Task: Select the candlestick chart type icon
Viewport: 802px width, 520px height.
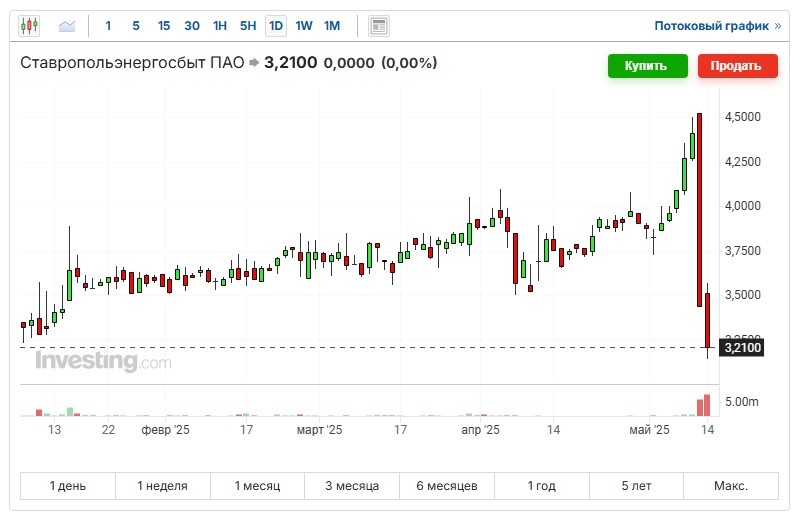Action: coord(29,26)
